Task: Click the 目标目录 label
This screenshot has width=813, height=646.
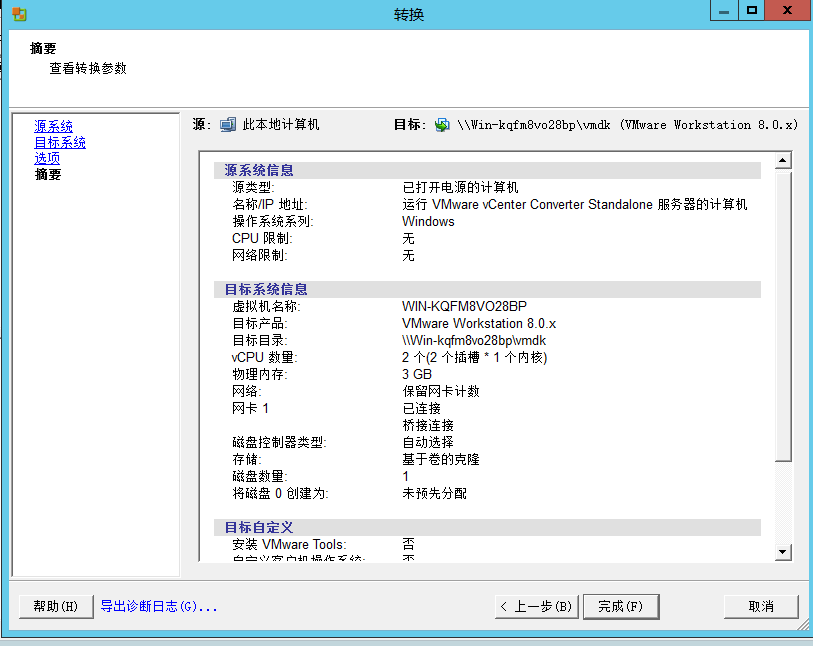Action: click(260, 341)
